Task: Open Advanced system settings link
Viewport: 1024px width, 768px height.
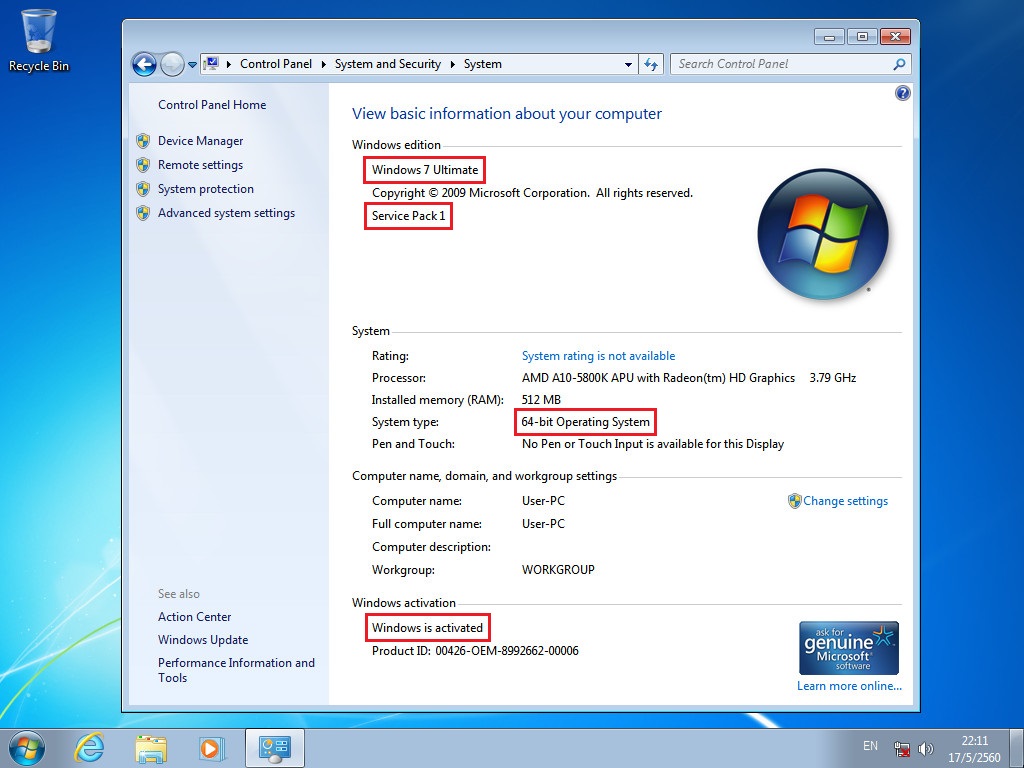Action: point(227,213)
